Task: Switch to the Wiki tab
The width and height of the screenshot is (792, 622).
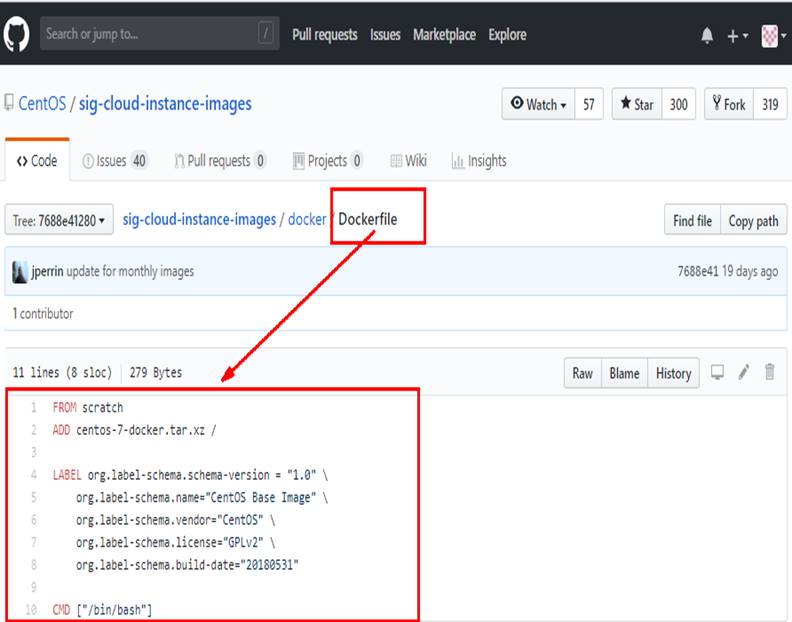Action: pos(408,161)
